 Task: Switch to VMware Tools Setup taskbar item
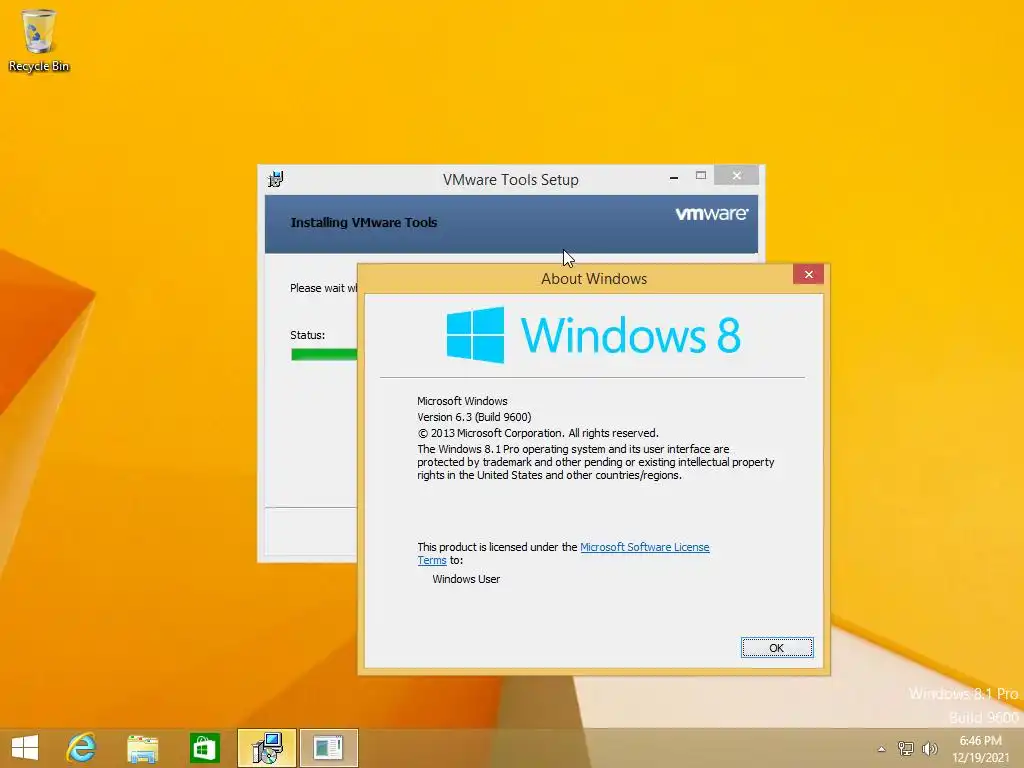pos(266,748)
